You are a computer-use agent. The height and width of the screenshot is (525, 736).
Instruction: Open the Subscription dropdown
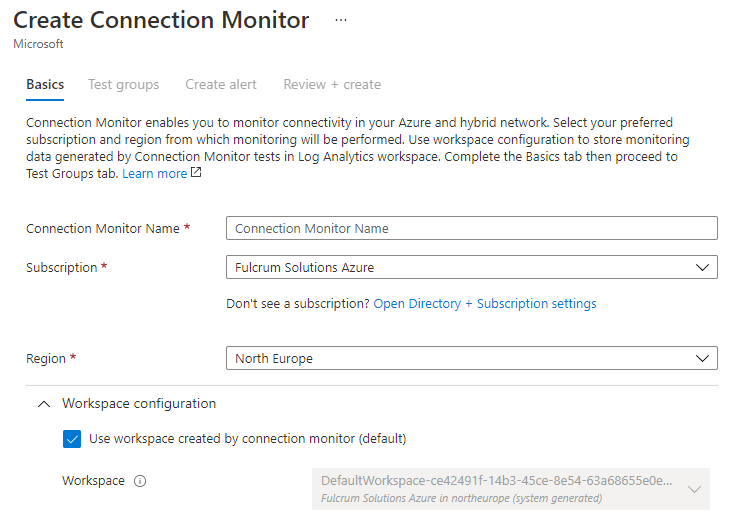[x=471, y=267]
